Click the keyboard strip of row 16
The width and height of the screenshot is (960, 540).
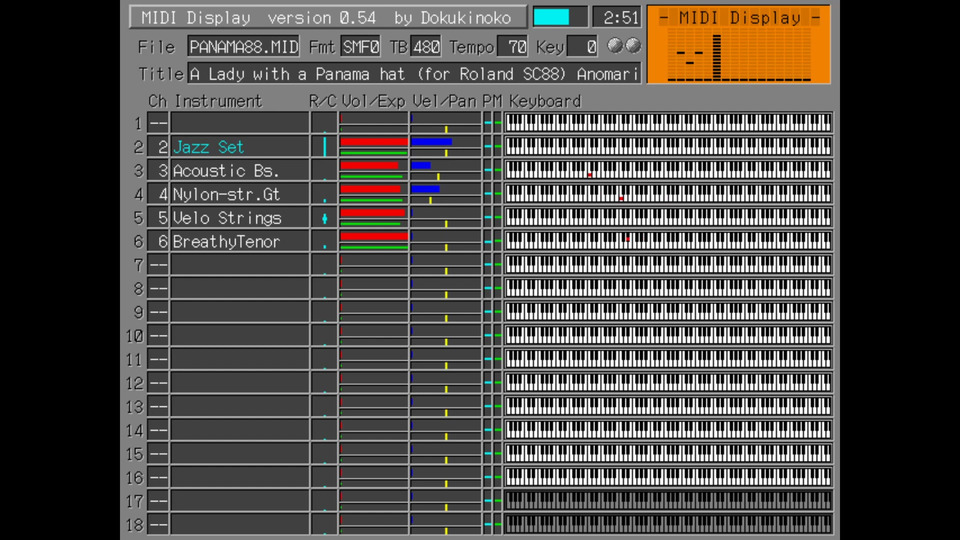pyautogui.click(x=668, y=477)
